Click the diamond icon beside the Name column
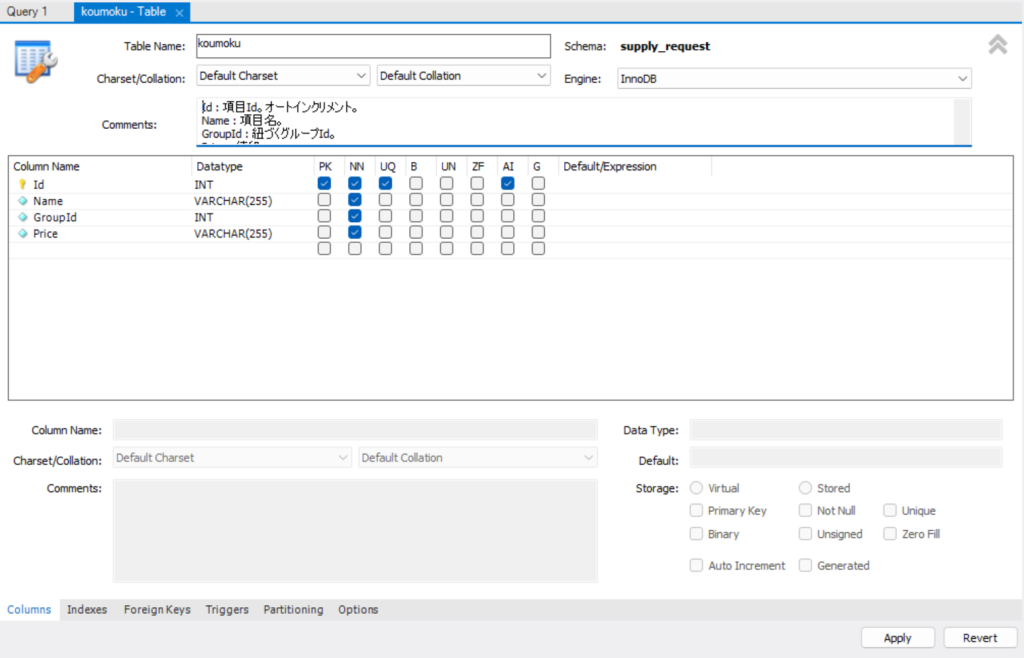Image resolution: width=1024 pixels, height=658 pixels. [23, 201]
